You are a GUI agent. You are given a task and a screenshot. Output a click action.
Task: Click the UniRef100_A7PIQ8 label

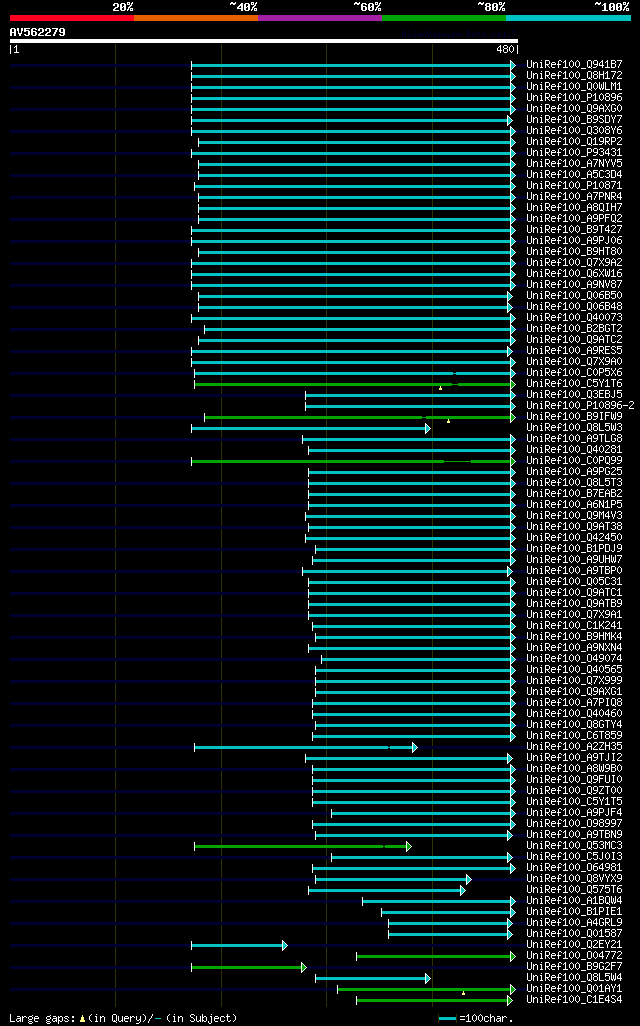[575, 702]
